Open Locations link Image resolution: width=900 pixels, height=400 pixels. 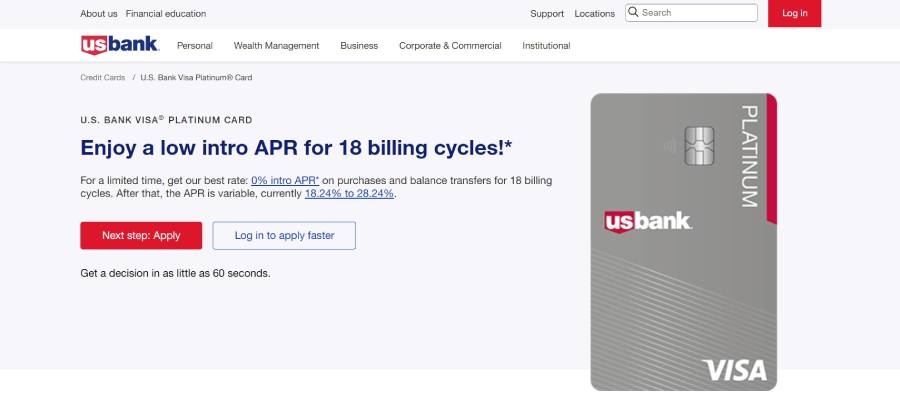(595, 14)
